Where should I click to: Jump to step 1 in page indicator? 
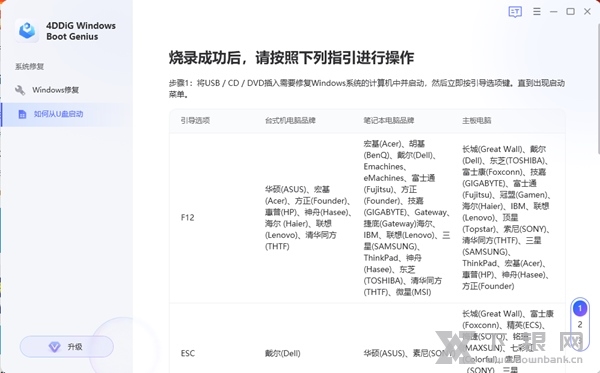click(x=580, y=308)
